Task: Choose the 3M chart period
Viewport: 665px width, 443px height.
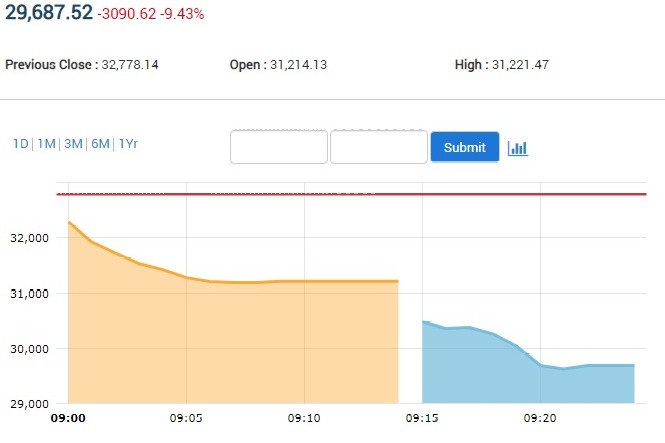Action: point(73,144)
